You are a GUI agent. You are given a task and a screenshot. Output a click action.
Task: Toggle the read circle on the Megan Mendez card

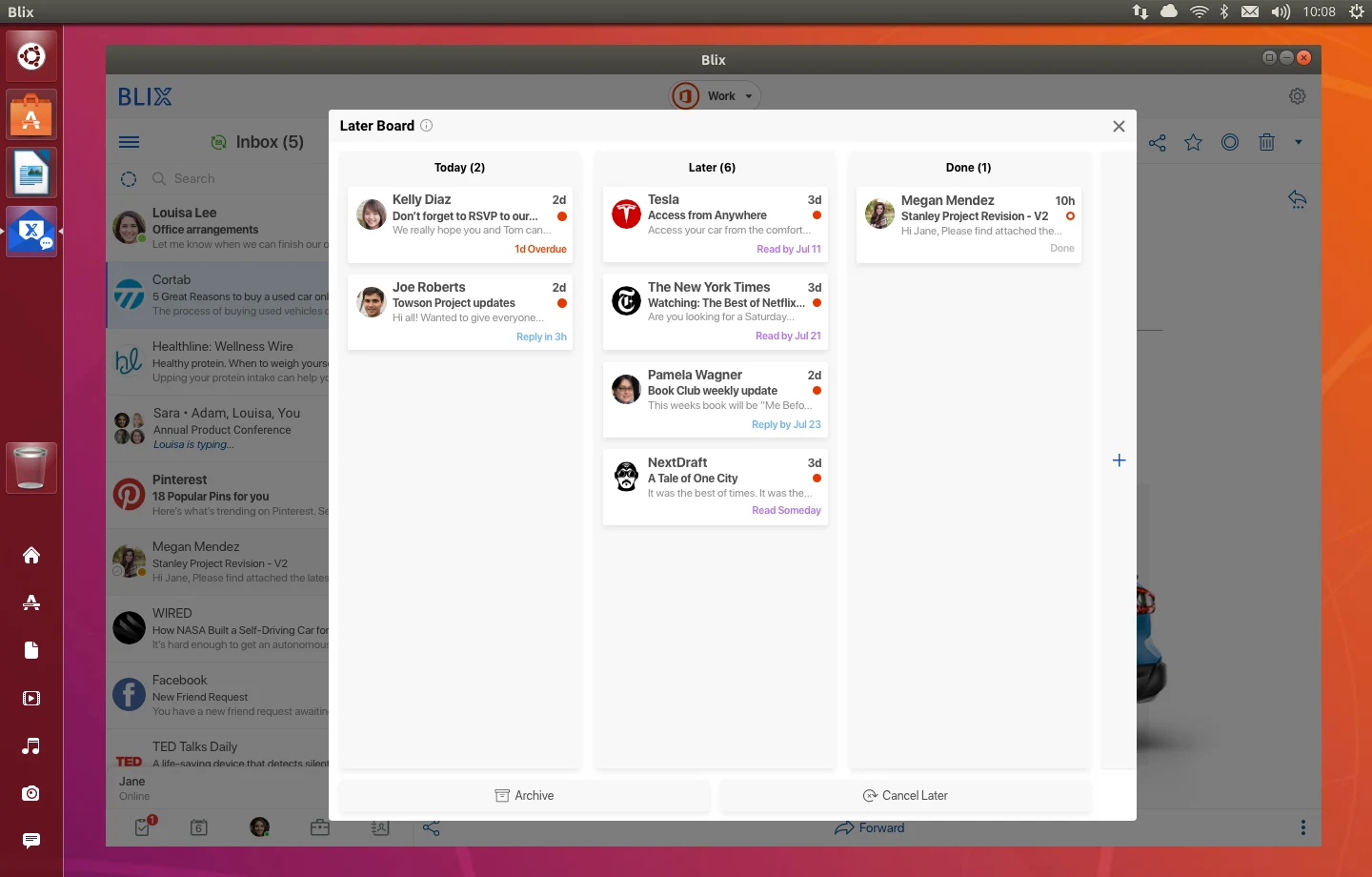[x=1070, y=216]
